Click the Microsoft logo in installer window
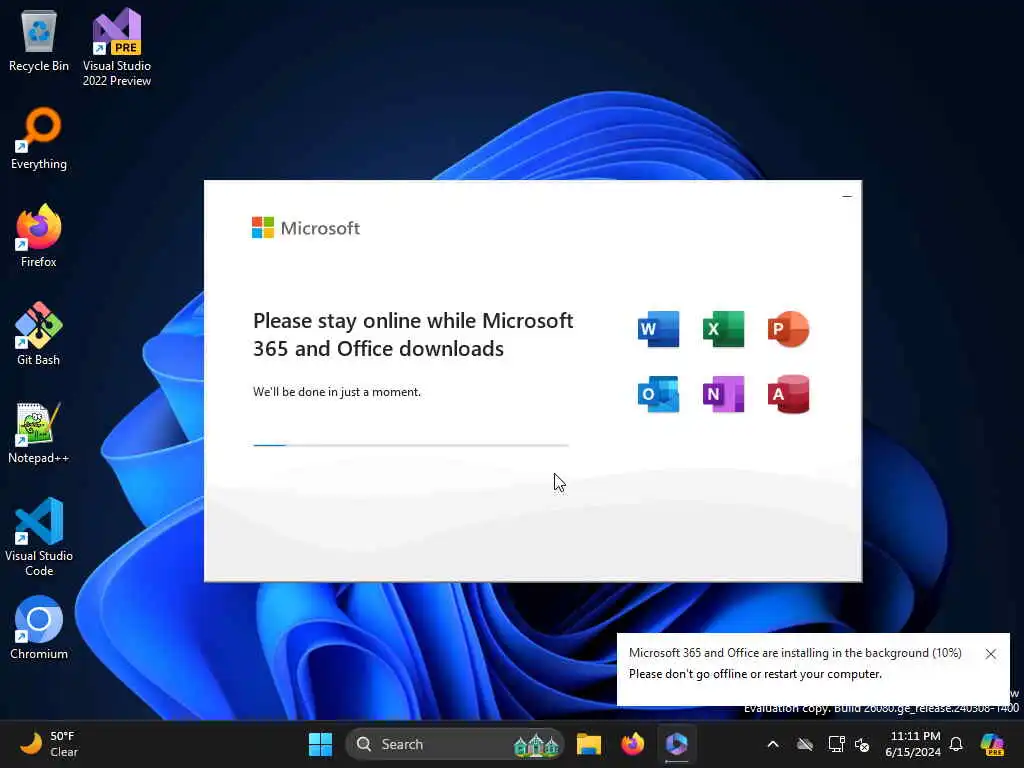This screenshot has height=768, width=1024. click(x=306, y=228)
